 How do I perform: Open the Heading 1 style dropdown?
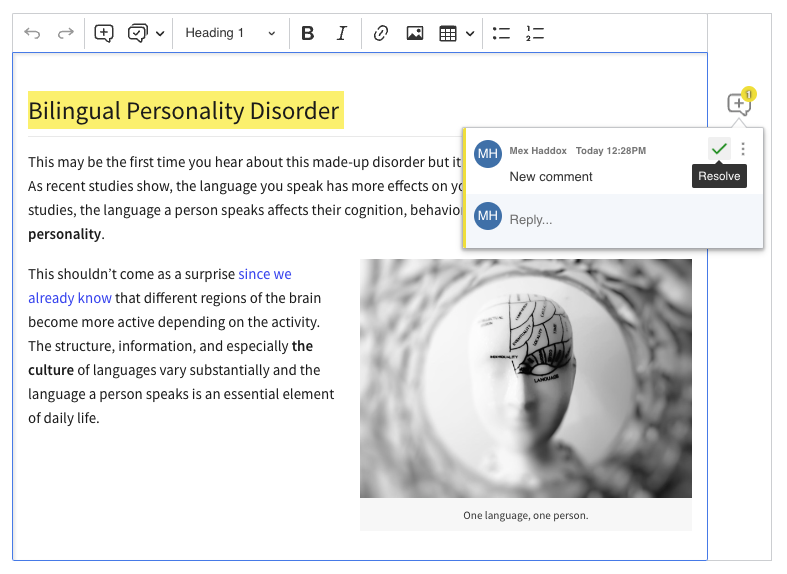tap(230, 33)
